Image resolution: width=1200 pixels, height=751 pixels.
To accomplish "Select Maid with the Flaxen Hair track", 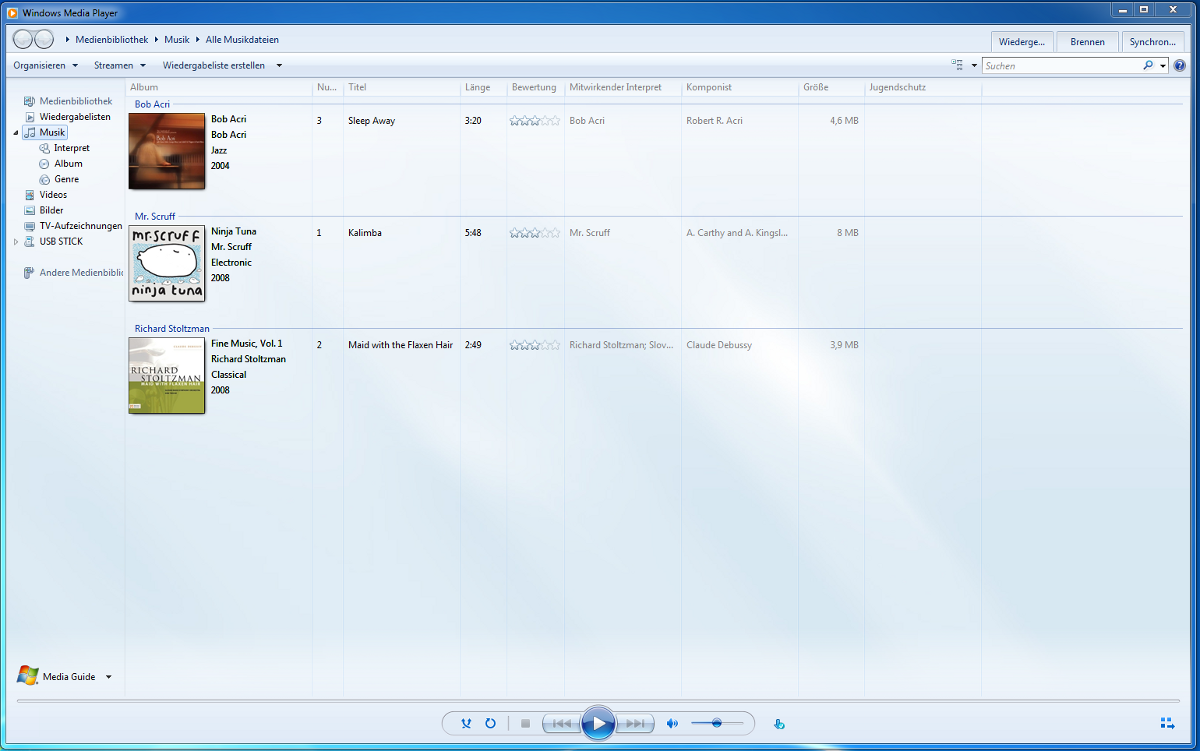I will point(400,345).
